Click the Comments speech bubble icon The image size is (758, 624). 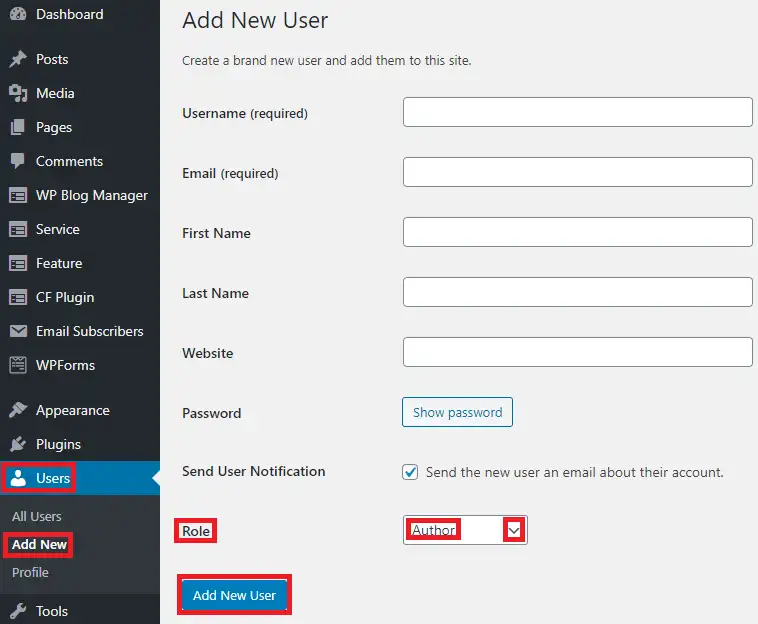click(x=18, y=161)
